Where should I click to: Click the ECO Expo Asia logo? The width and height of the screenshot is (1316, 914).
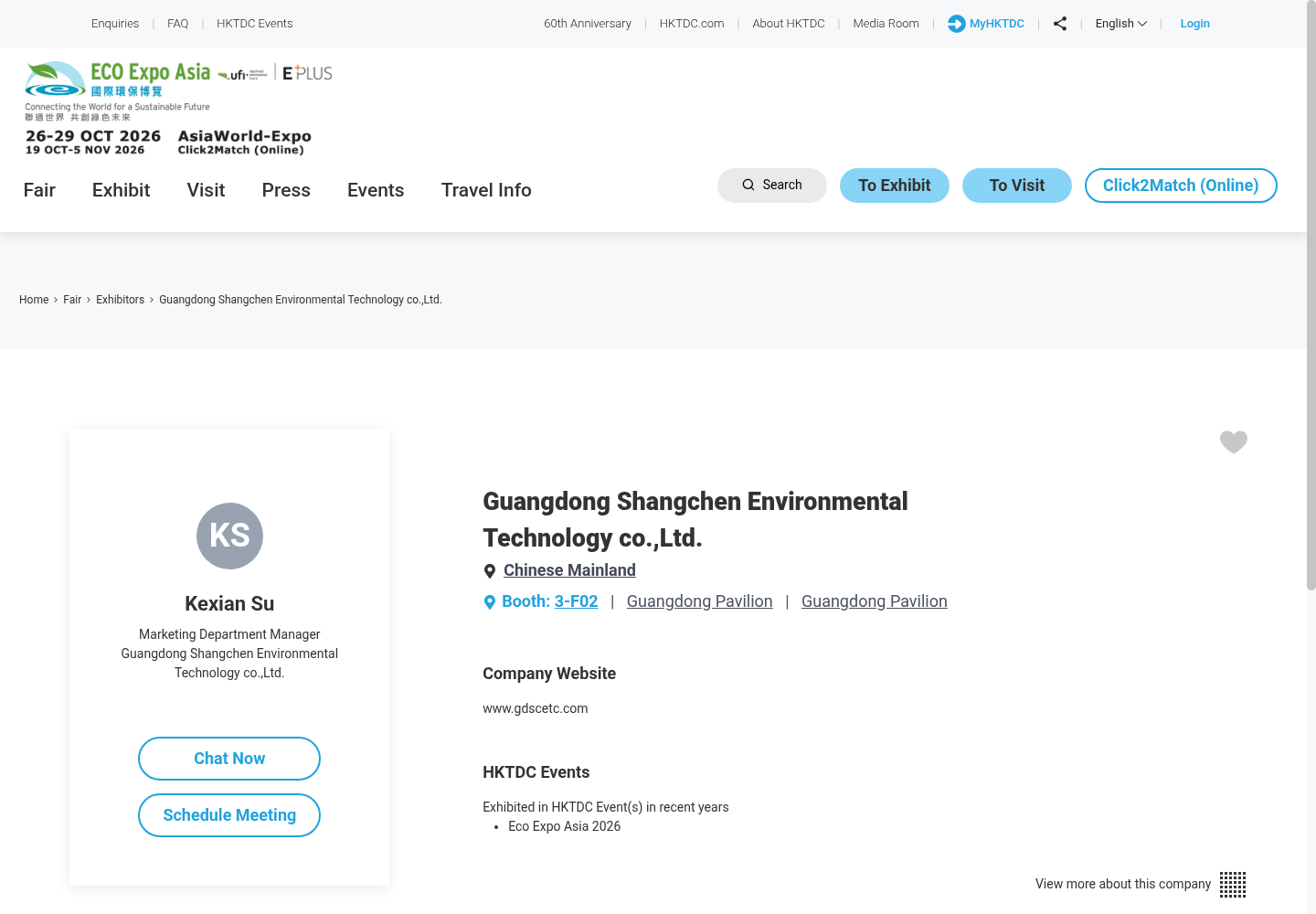pos(118,90)
